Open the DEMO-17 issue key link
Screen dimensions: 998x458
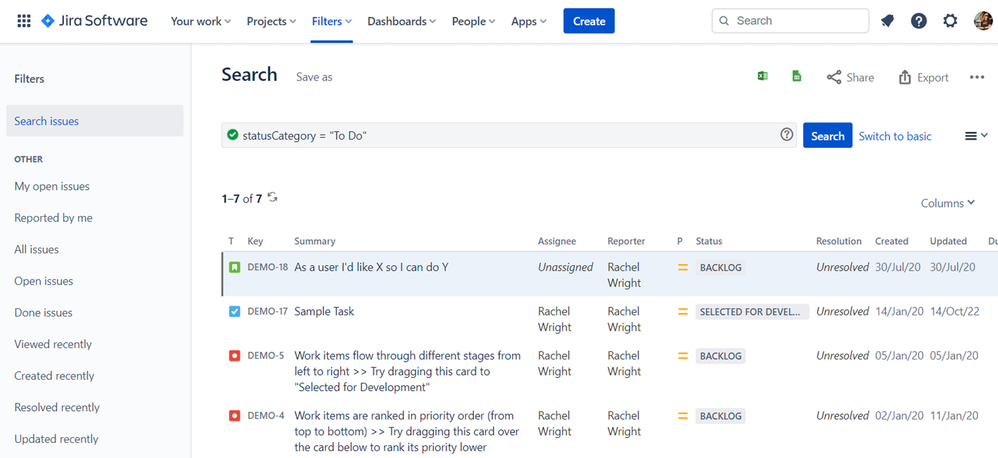[x=267, y=312]
